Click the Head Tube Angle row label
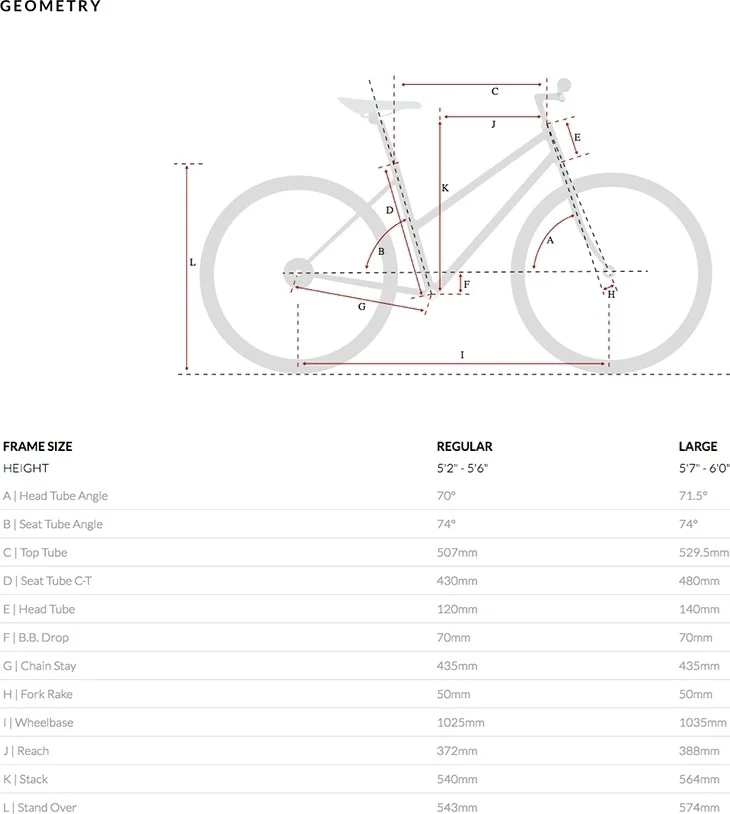 click(x=56, y=496)
